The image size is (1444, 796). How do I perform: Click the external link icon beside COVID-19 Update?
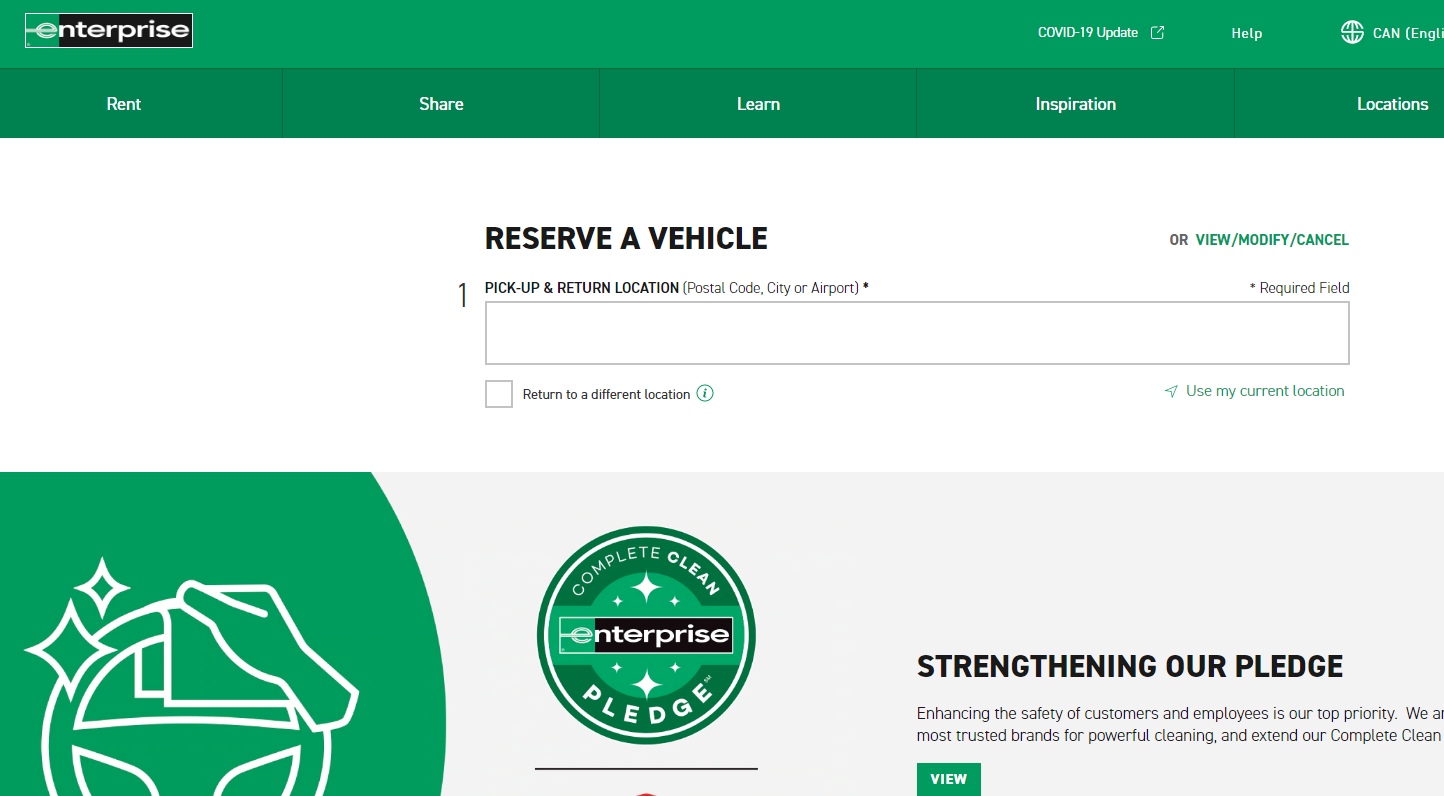[1157, 32]
